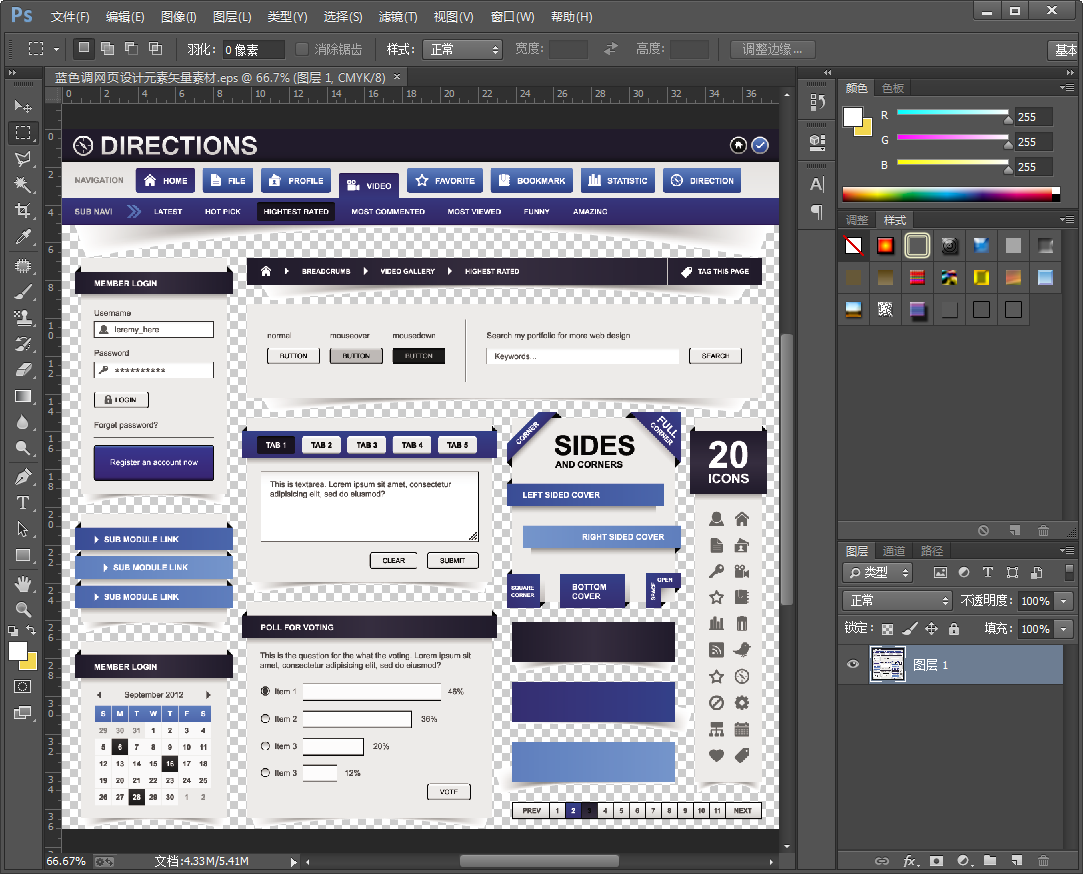
Task: Open the 滤镜(T) menu
Action: tap(398, 17)
